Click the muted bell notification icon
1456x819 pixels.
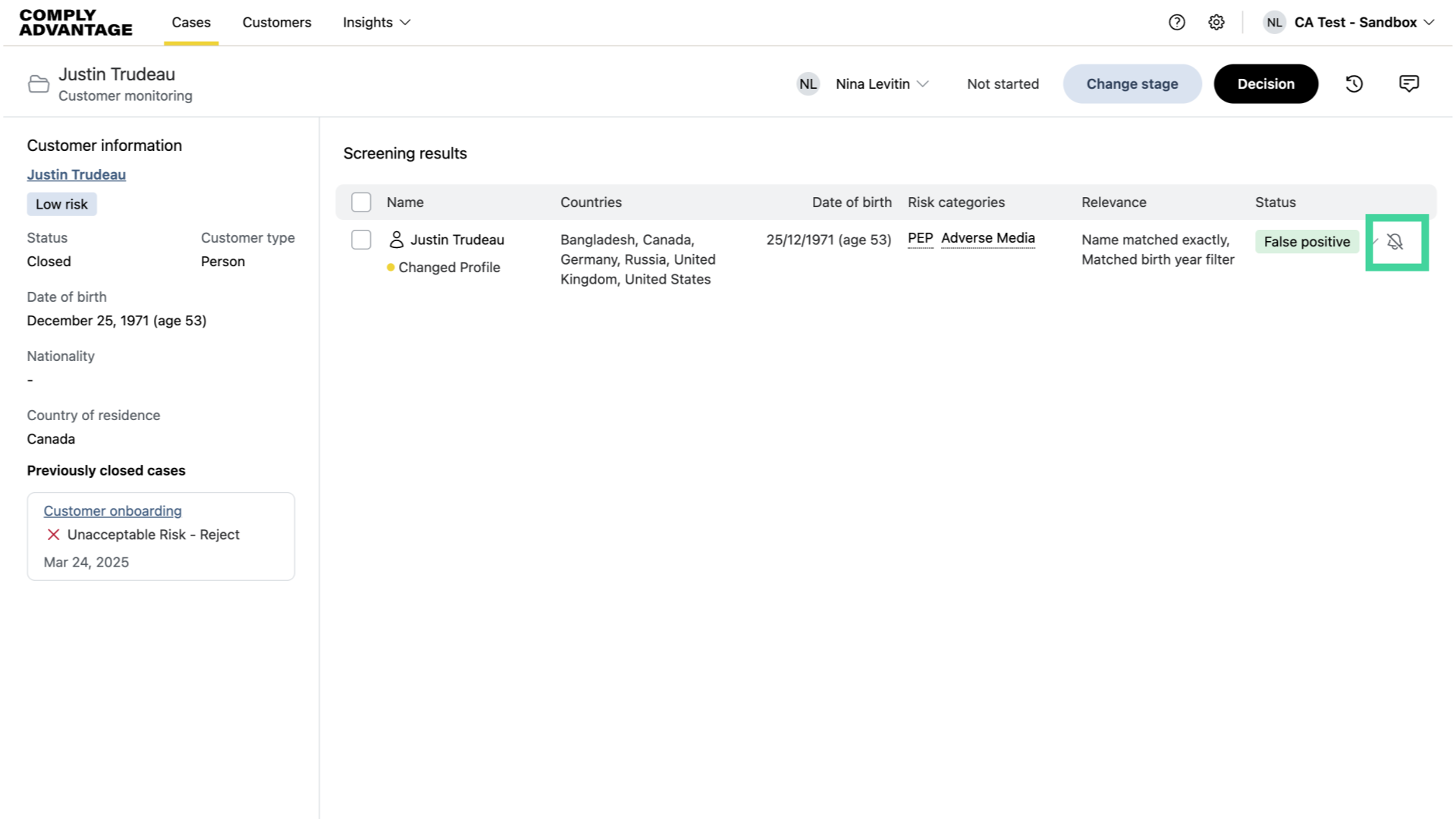(1395, 242)
